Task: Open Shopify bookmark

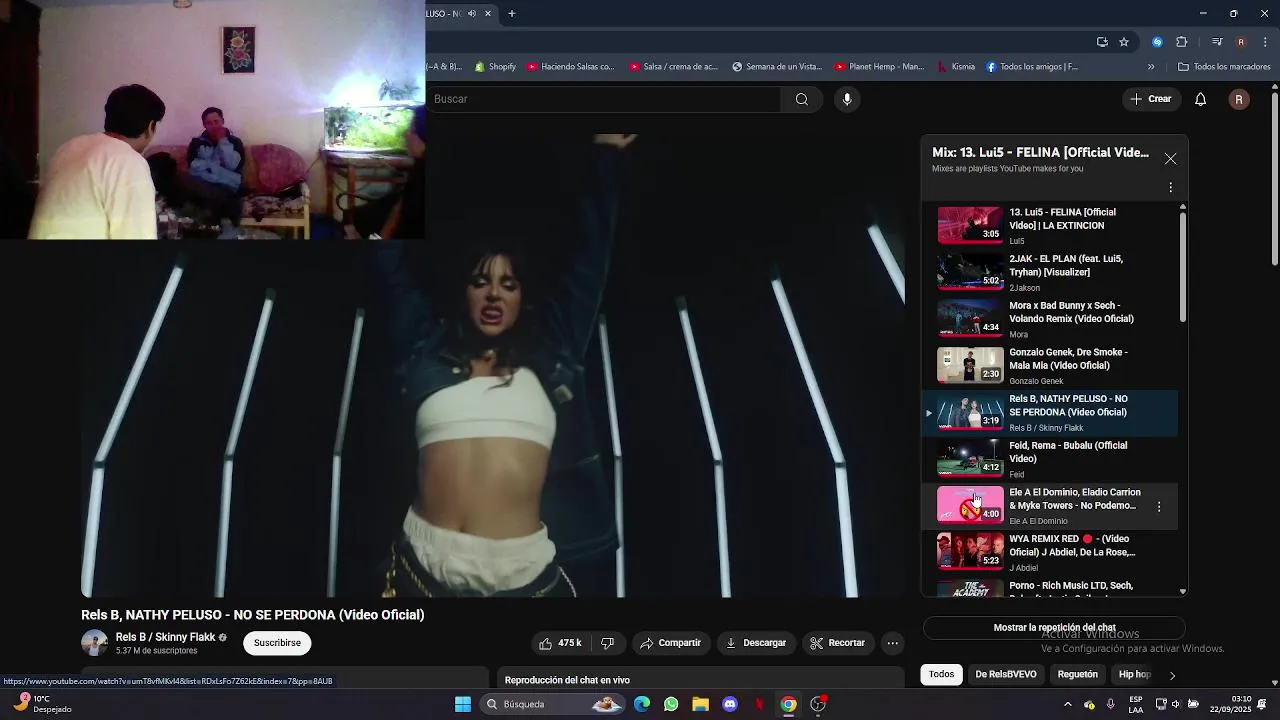Action: [x=495, y=67]
